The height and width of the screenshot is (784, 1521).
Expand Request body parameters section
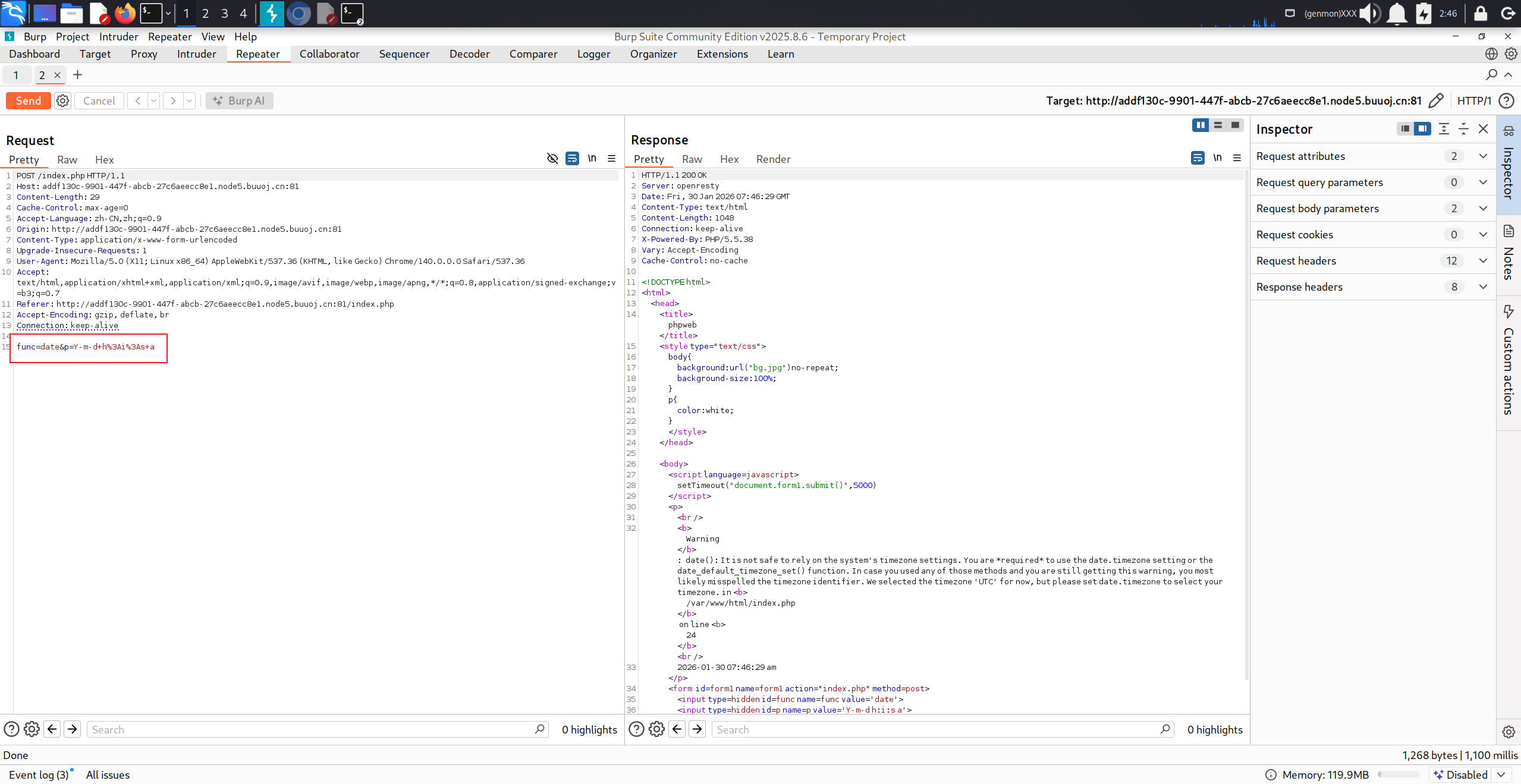pos(1483,208)
